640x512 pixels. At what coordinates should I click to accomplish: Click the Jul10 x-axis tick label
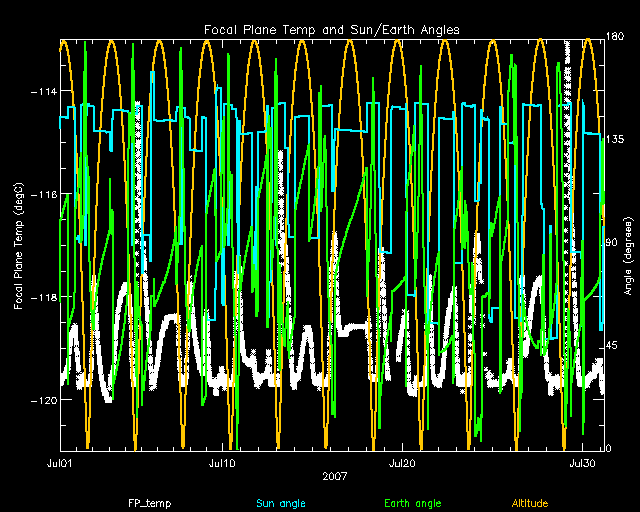222,465
